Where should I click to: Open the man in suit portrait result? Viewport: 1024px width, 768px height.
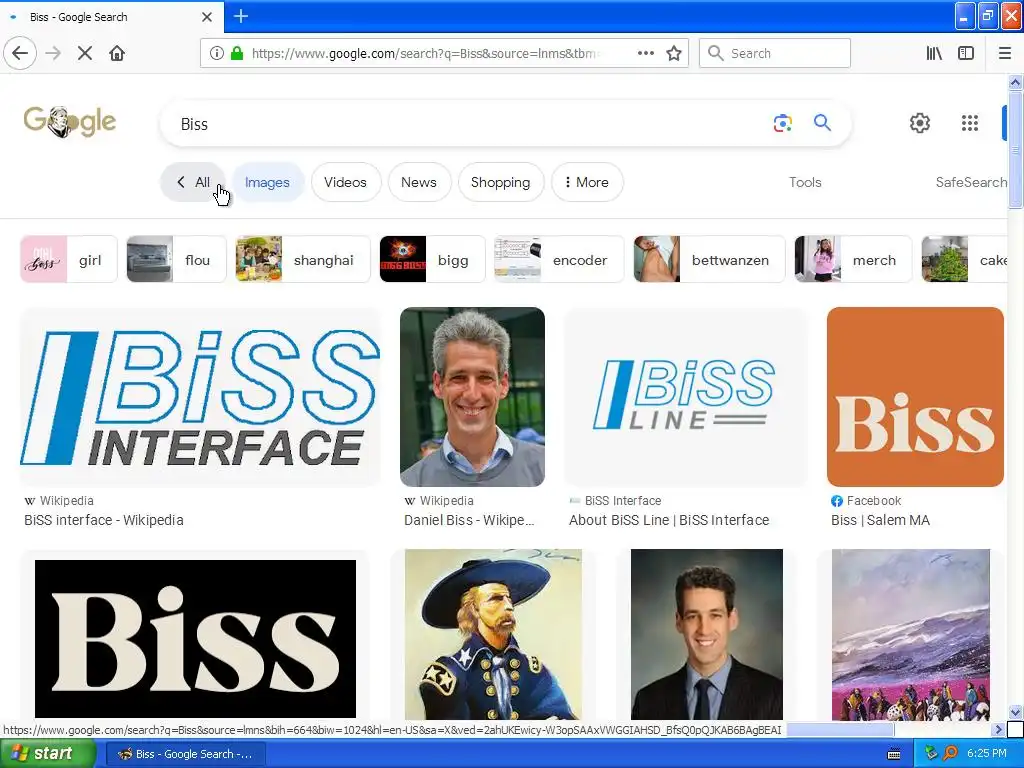pos(707,634)
